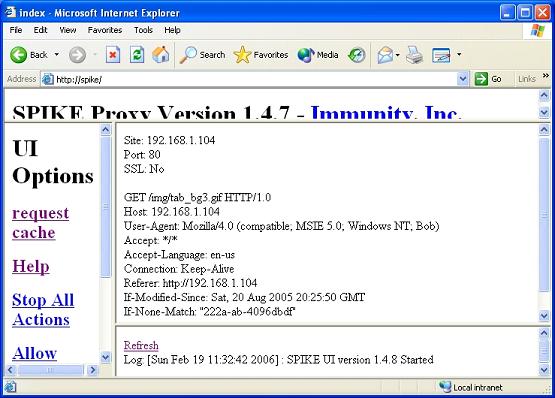The width and height of the screenshot is (555, 398).
Task: Click the page icon in address bar
Action: click(47, 79)
